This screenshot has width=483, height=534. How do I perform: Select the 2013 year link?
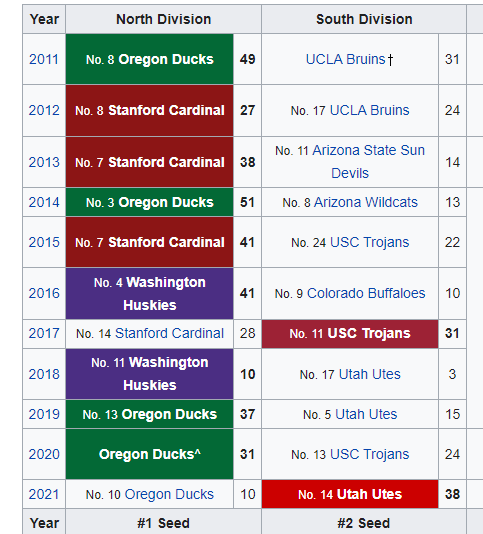click(44, 162)
